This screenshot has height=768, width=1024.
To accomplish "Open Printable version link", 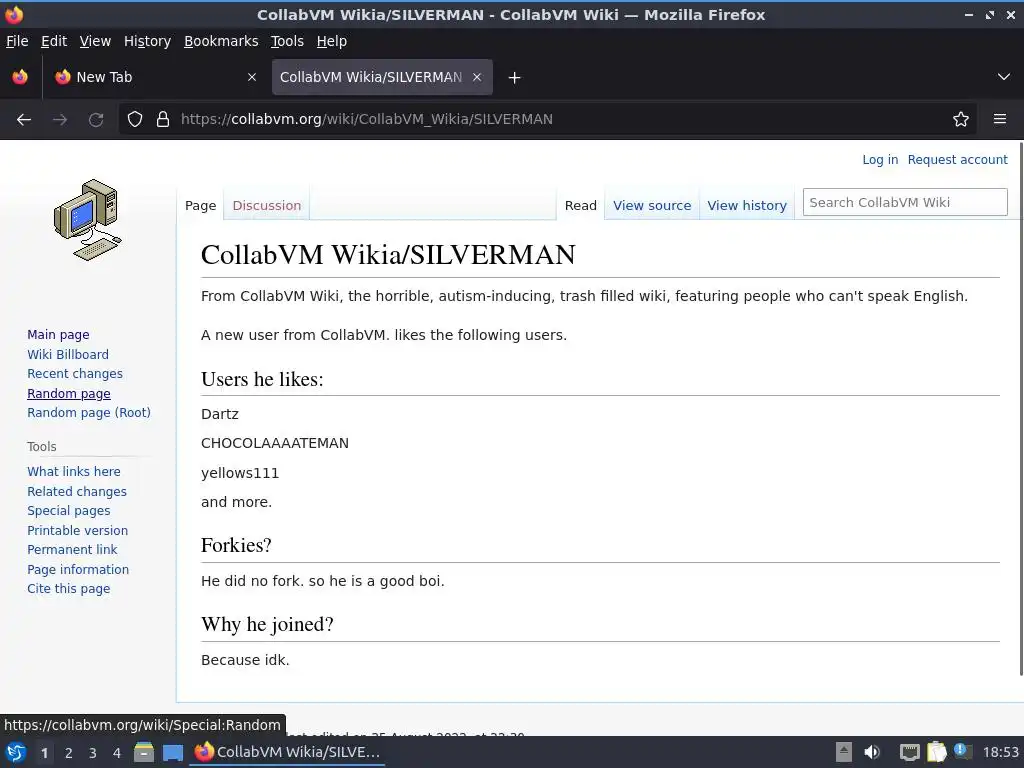I will tap(78, 531).
